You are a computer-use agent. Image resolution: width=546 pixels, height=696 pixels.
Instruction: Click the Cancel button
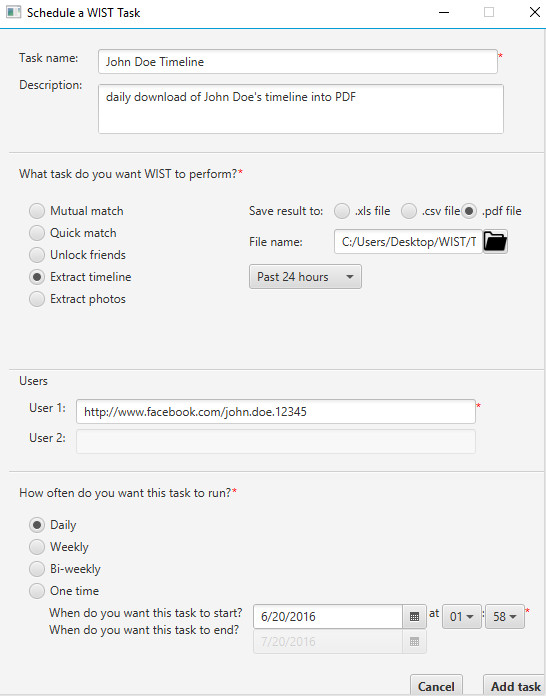point(436,686)
